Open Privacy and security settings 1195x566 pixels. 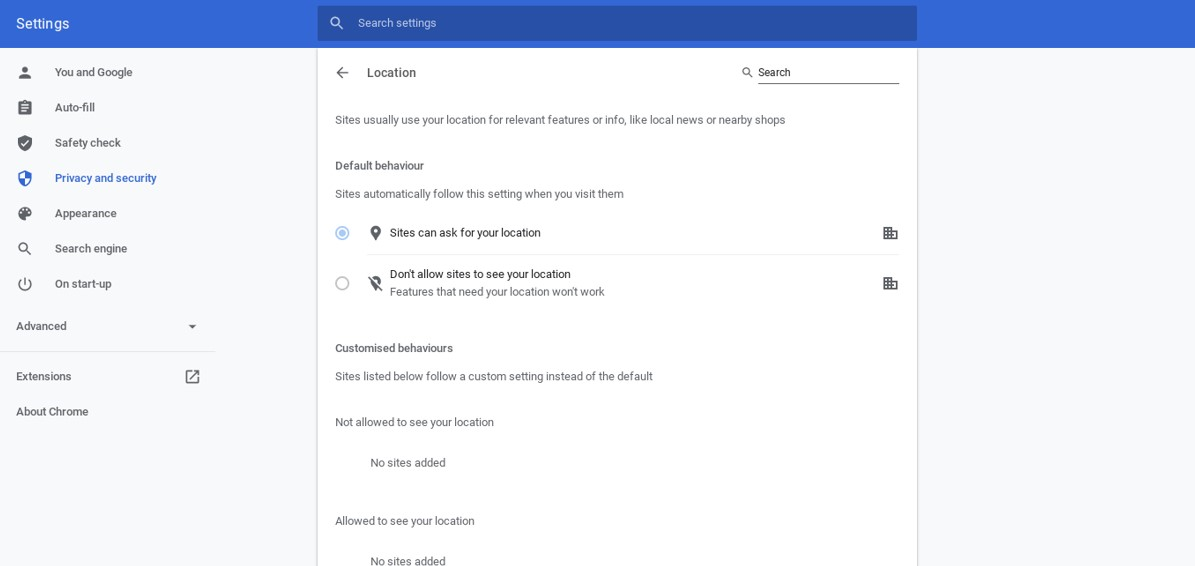click(x=105, y=178)
